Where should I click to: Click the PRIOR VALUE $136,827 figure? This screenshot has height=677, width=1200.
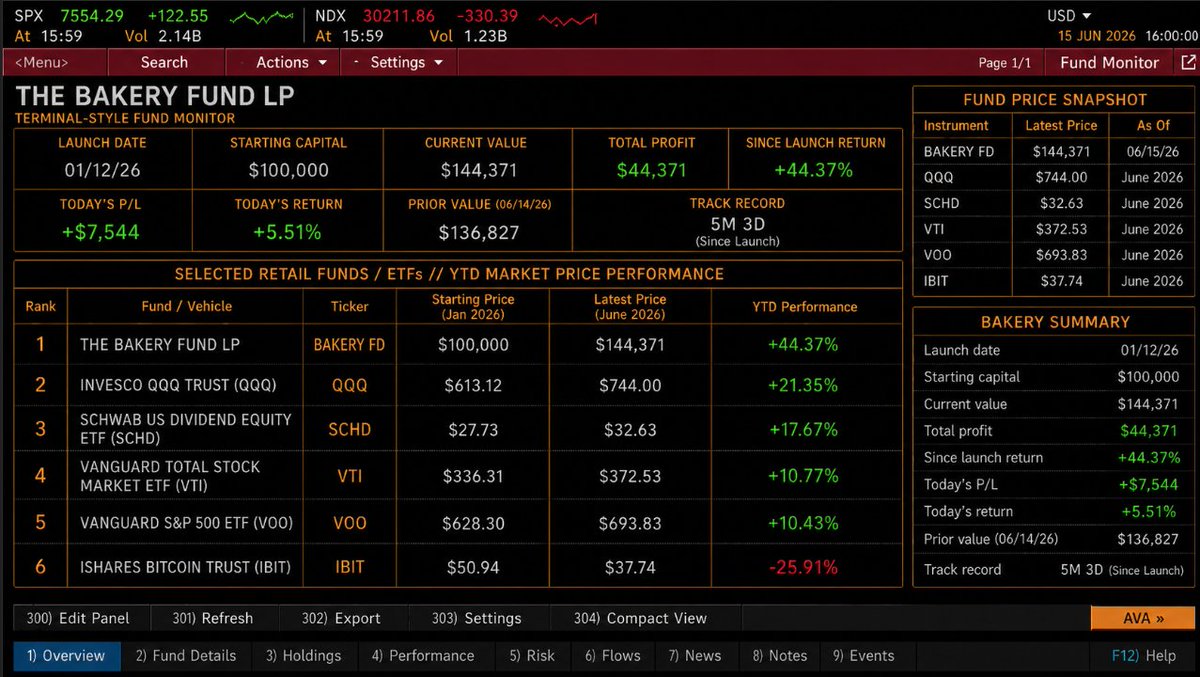tap(479, 232)
